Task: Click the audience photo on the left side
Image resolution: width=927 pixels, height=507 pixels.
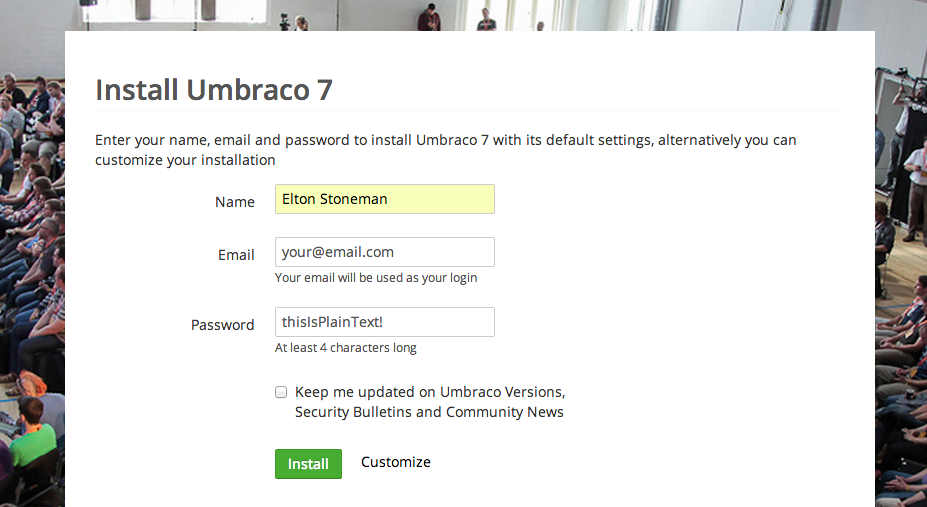Action: coord(32,284)
